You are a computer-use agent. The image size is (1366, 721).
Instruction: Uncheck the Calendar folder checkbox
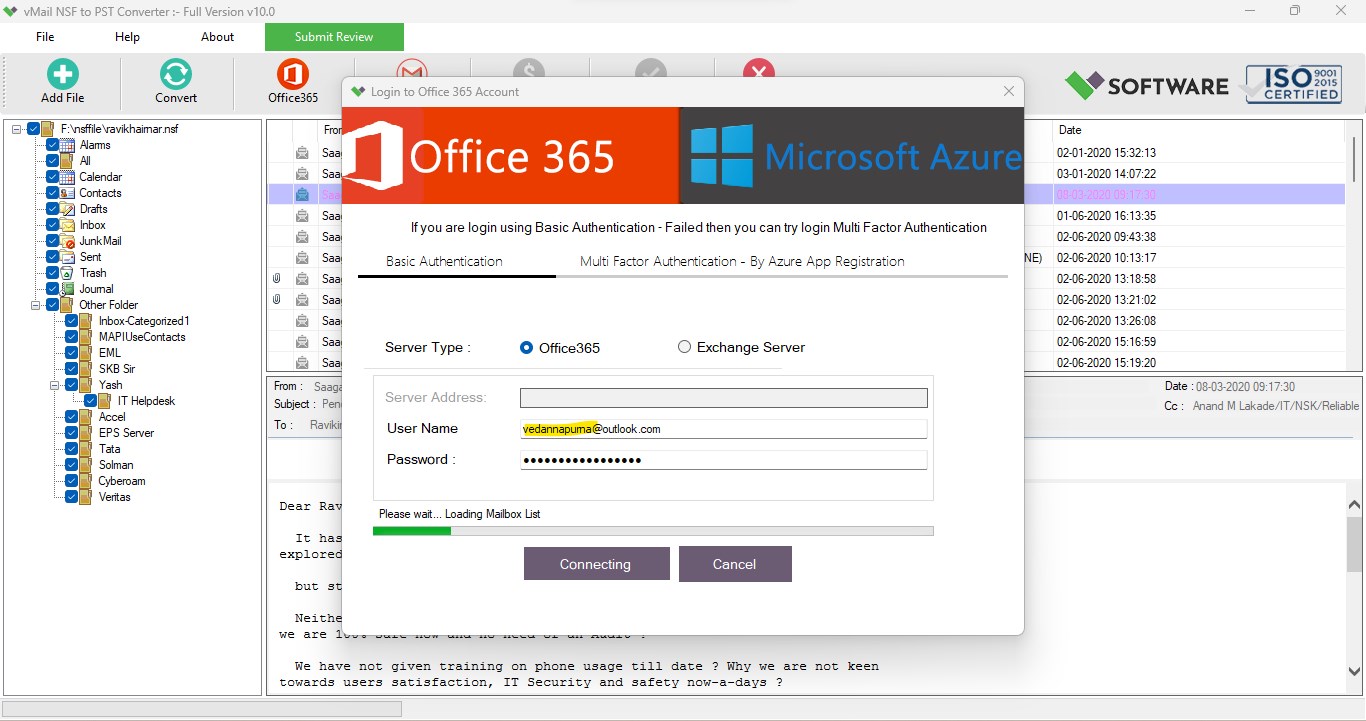(x=53, y=177)
